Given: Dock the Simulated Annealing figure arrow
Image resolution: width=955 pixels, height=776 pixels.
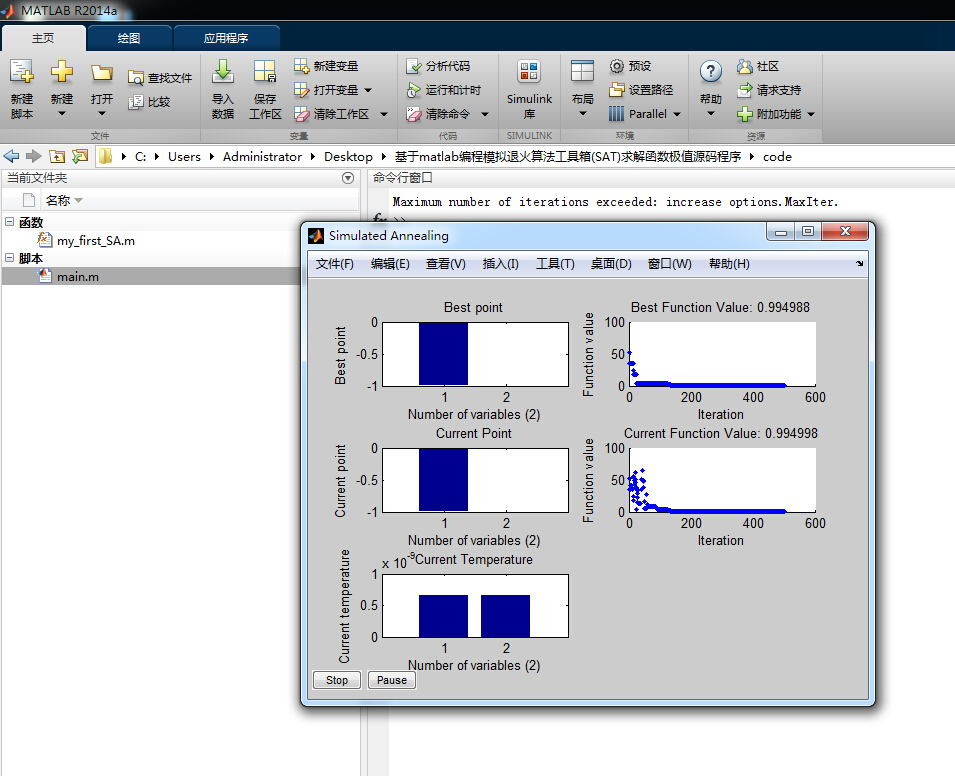Looking at the screenshot, I should (x=859, y=264).
